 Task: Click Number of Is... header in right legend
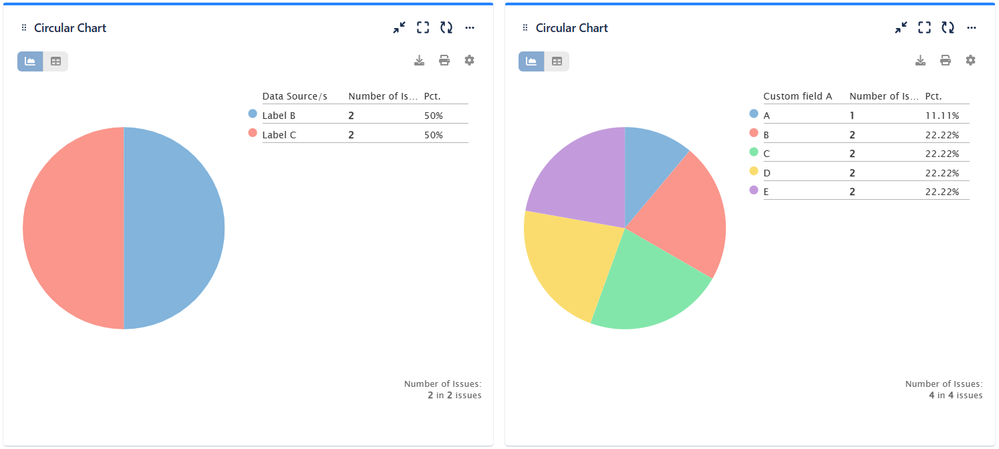click(x=884, y=96)
